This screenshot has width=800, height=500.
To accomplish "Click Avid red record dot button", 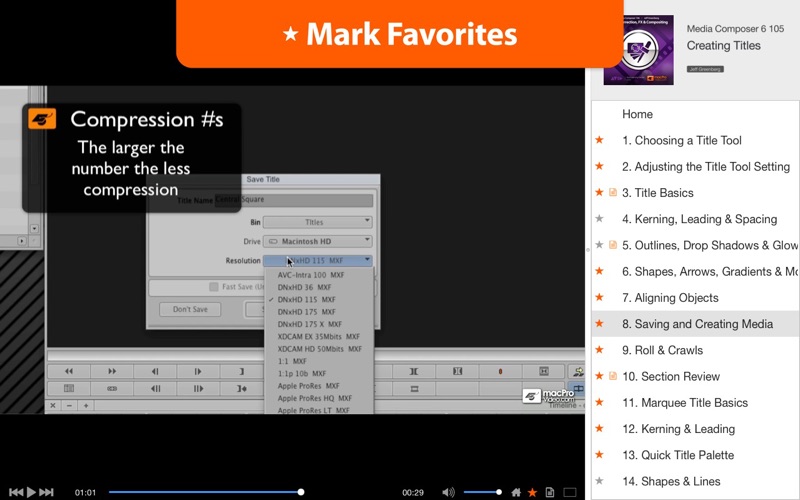I will (500, 371).
